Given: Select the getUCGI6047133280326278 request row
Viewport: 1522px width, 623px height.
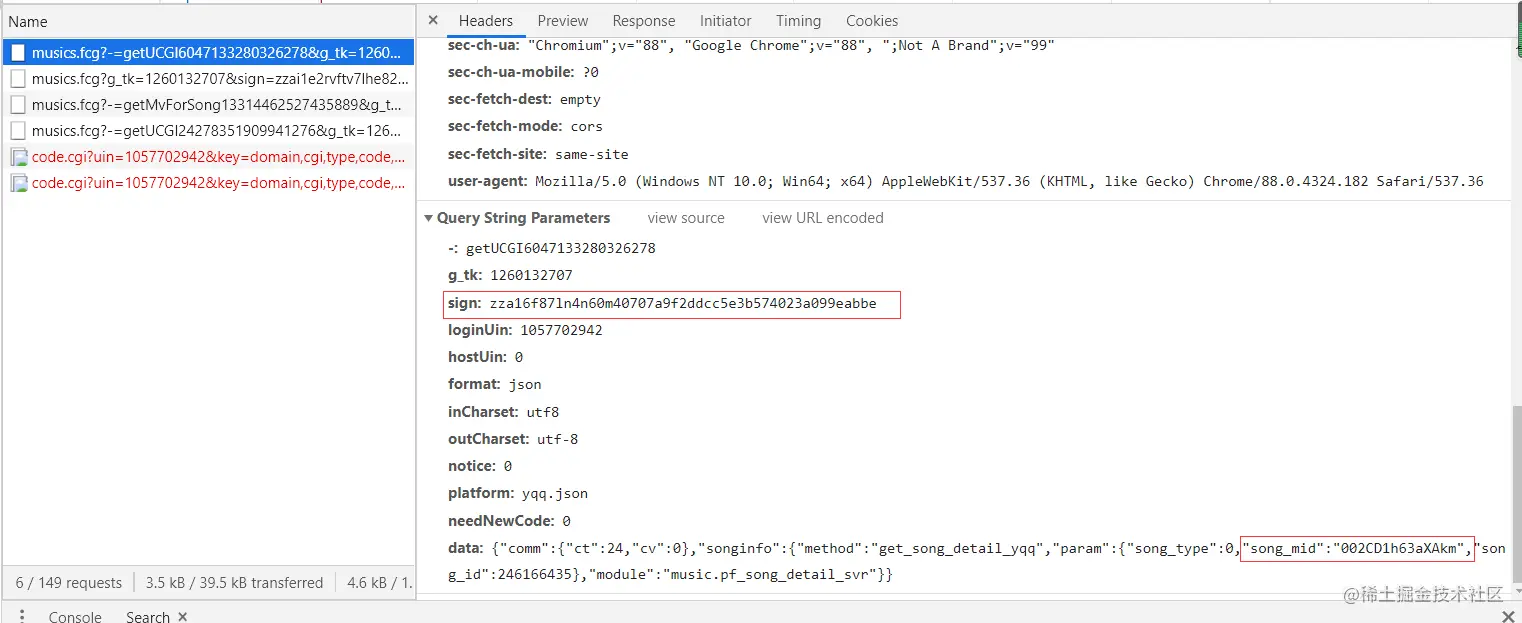Looking at the screenshot, I should (x=208, y=52).
